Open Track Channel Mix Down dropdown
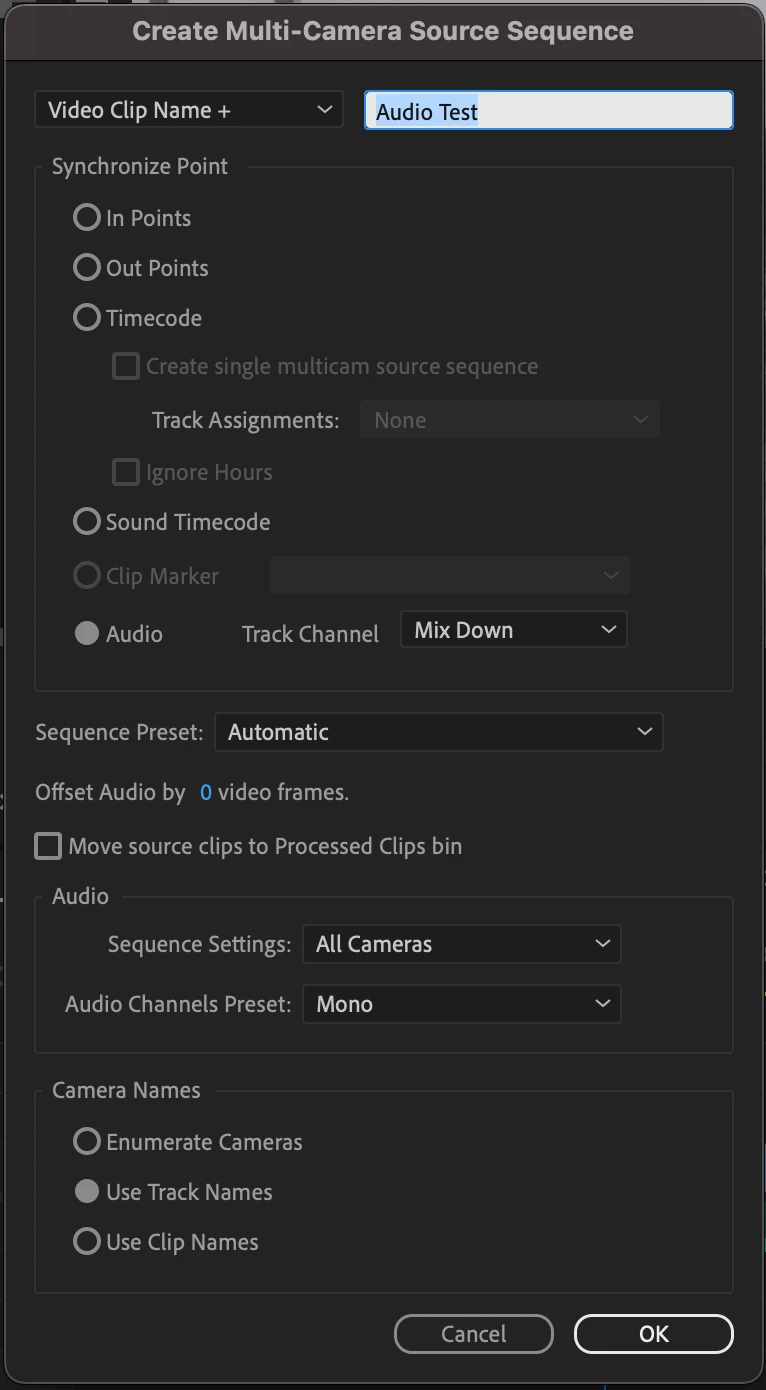Image resolution: width=766 pixels, height=1390 pixels. 514,630
